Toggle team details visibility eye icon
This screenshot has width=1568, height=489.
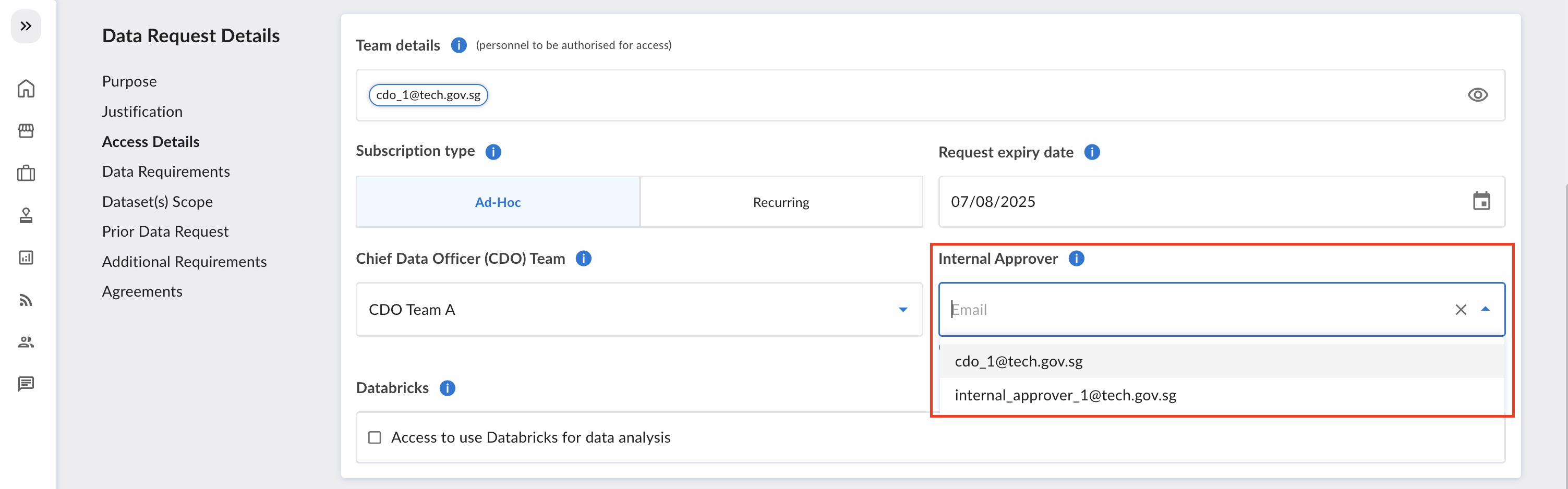[x=1477, y=95]
